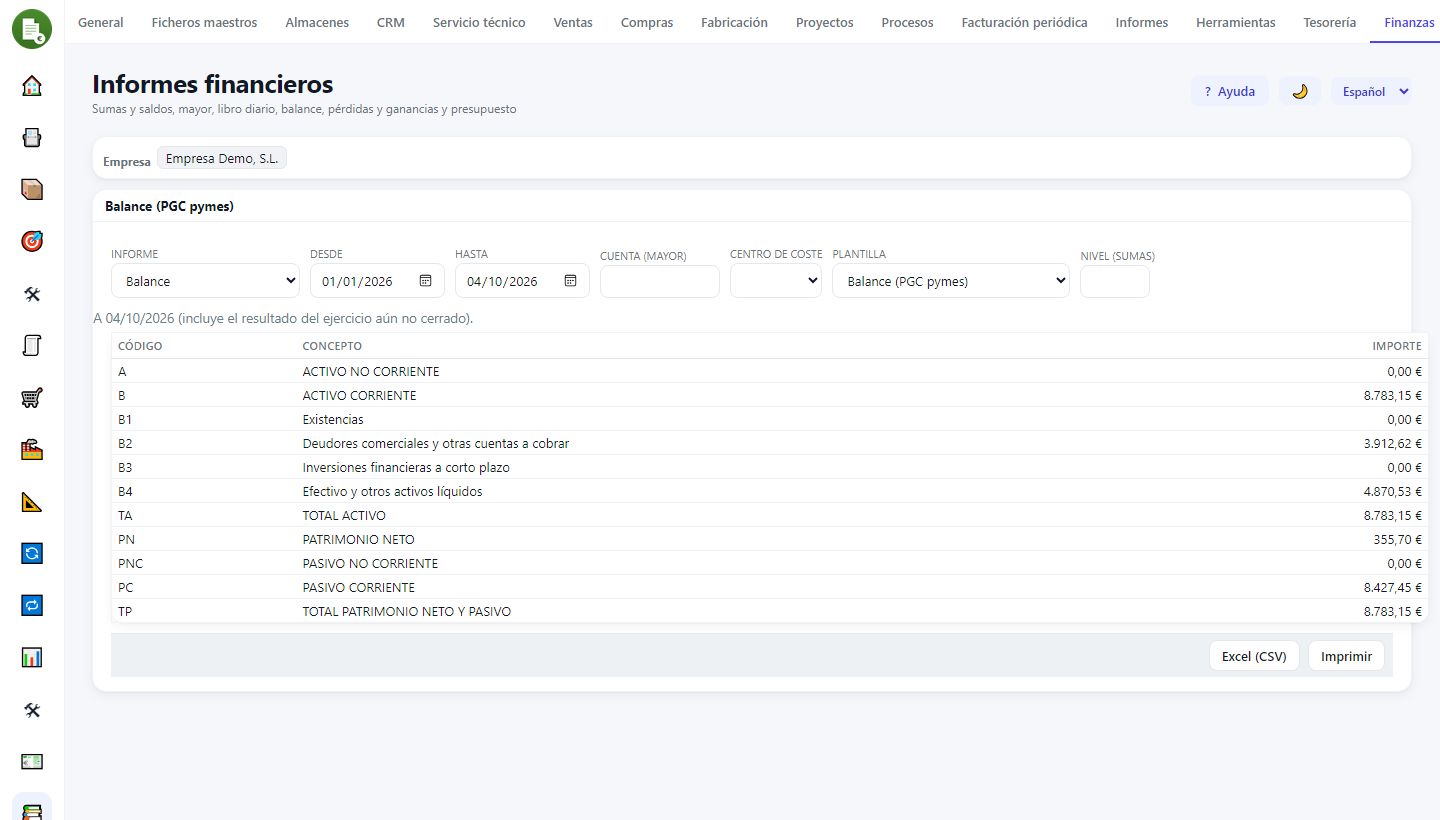Click the 'Efectivo y otros activos líquidos' row
1440x820 pixels.
tap(770, 491)
